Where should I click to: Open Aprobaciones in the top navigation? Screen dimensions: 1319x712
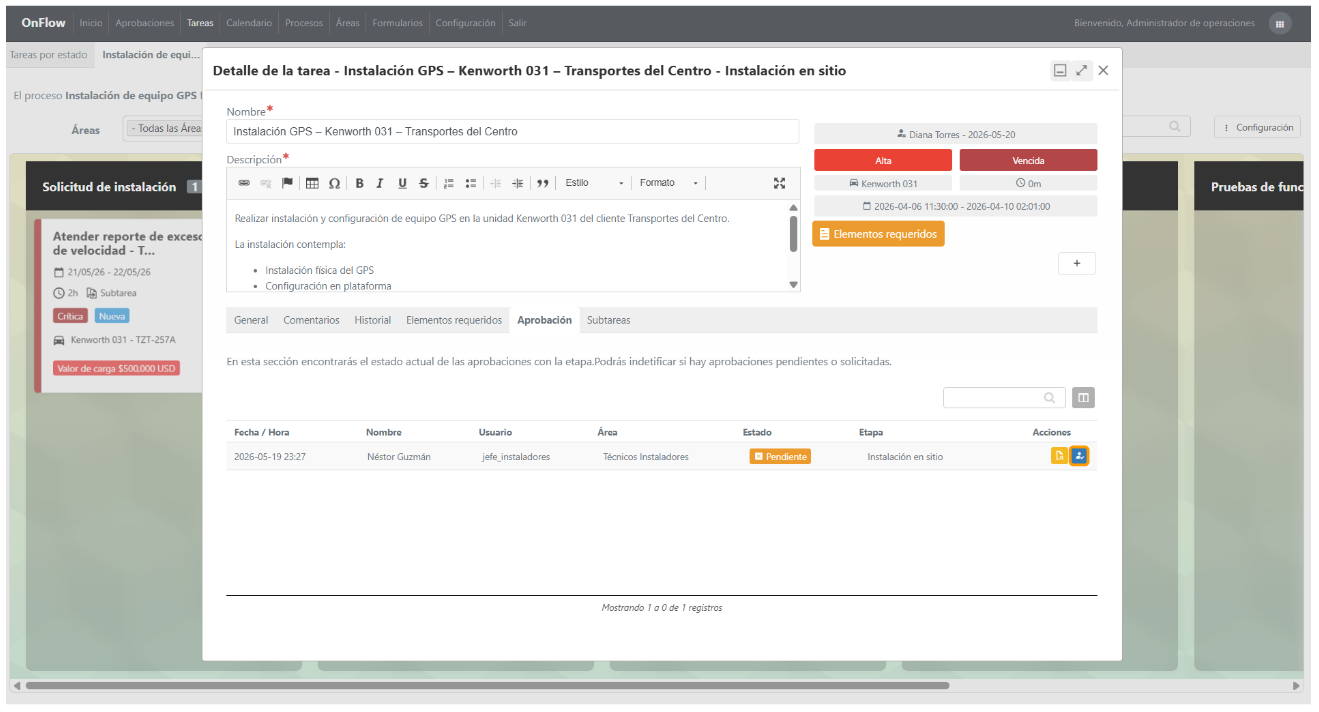145,23
